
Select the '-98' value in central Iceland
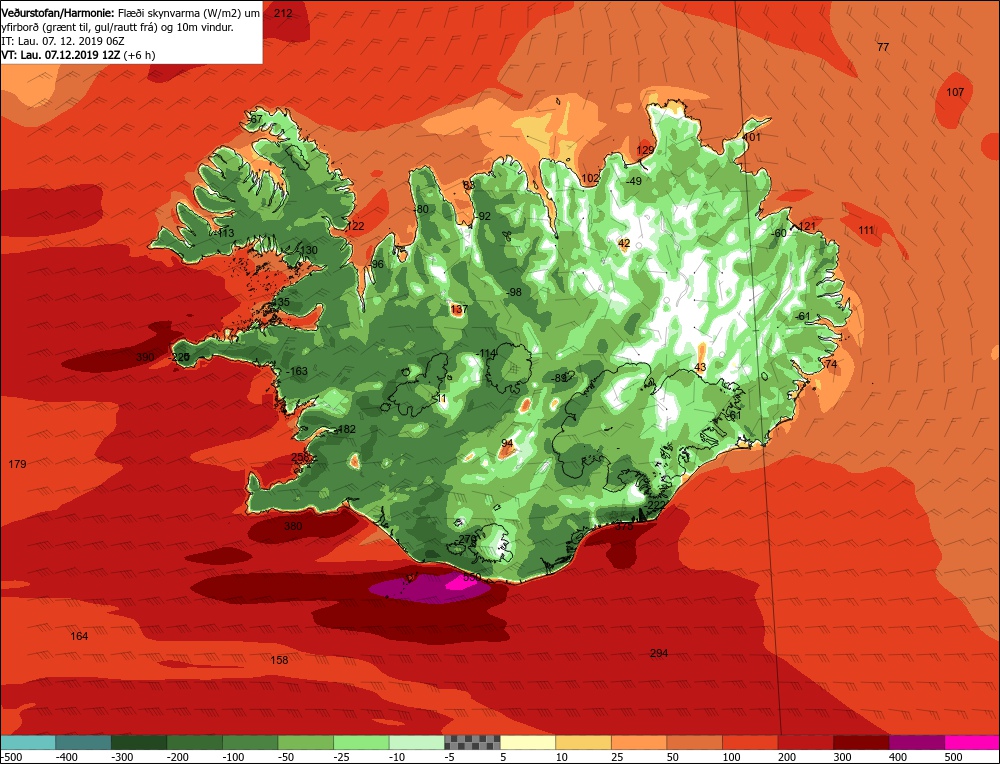point(513,293)
